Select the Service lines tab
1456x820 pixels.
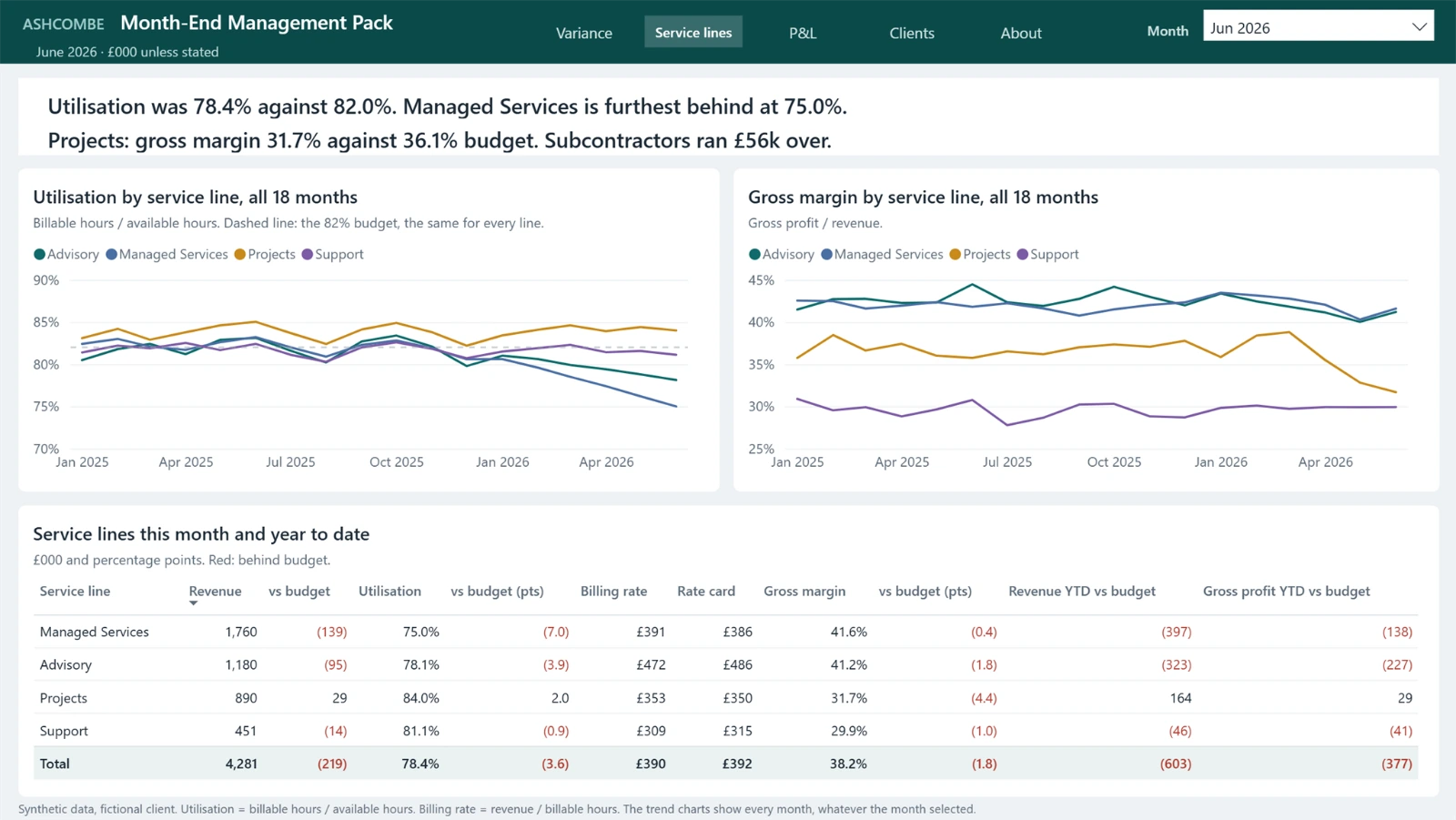pyautogui.click(x=693, y=33)
